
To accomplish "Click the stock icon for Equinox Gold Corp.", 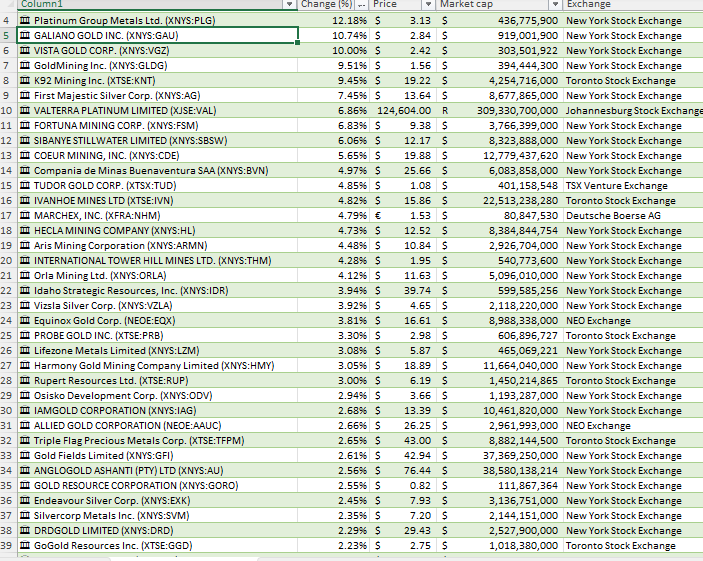I will pos(25,321).
